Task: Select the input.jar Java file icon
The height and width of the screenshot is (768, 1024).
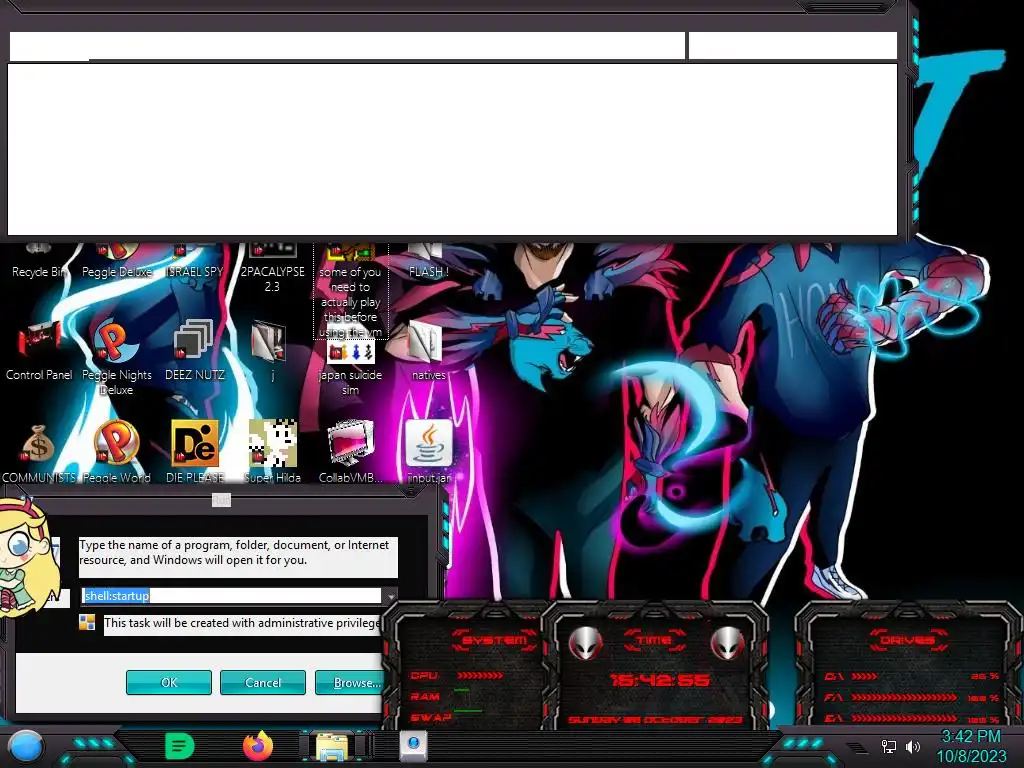Action: click(428, 453)
